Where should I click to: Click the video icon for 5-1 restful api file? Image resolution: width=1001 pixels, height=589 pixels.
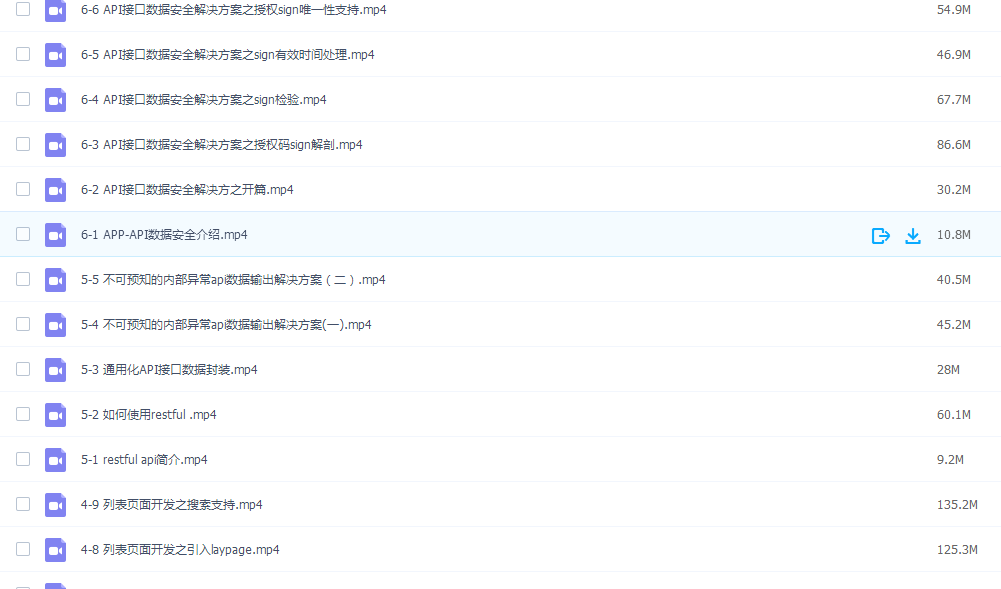56,459
